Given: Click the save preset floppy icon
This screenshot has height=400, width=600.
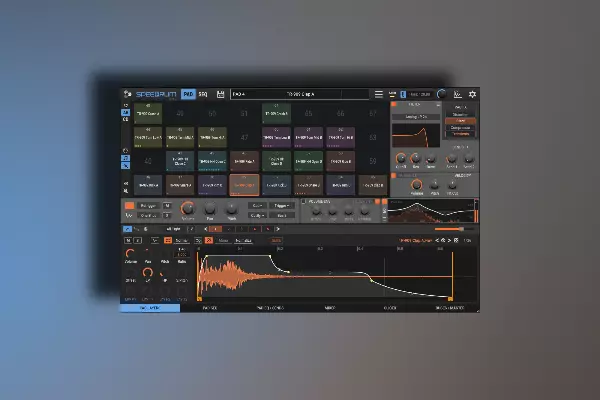Looking at the screenshot, I should coord(220,94).
